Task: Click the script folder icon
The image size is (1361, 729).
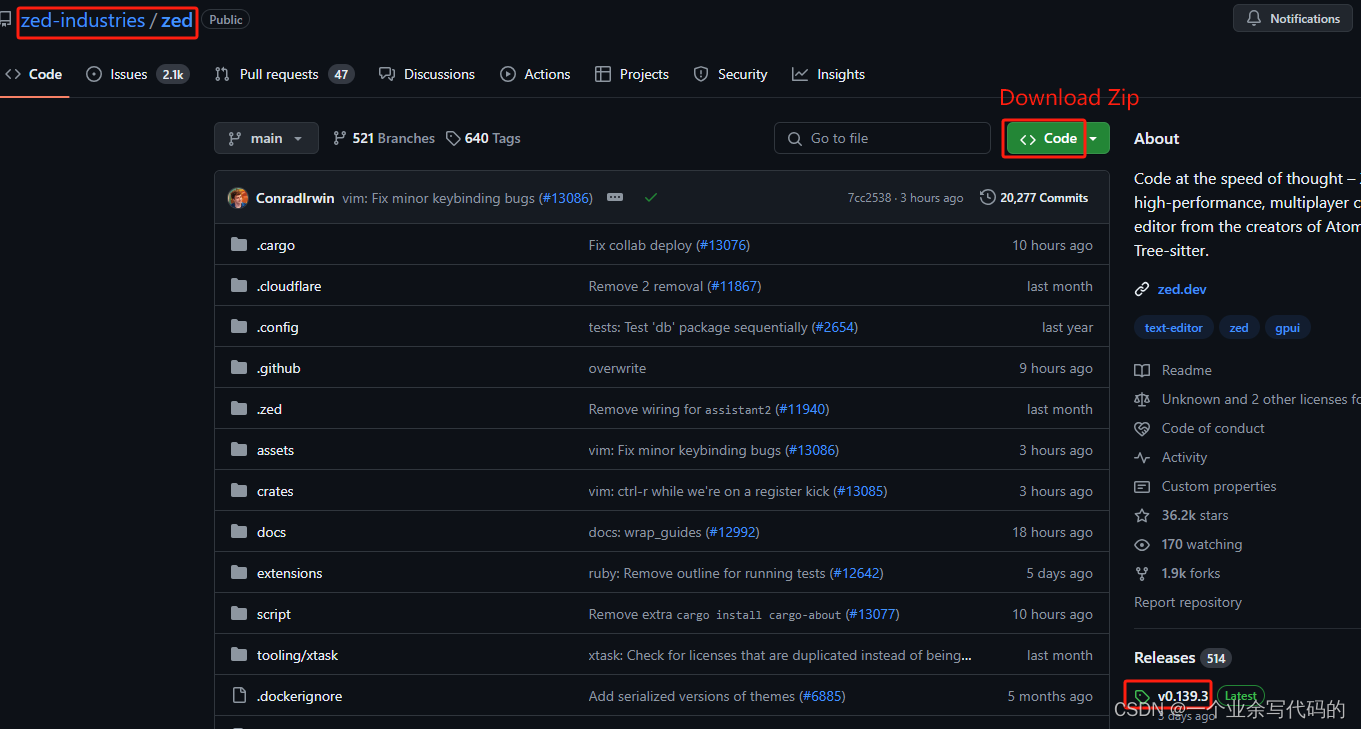Action: pos(239,614)
